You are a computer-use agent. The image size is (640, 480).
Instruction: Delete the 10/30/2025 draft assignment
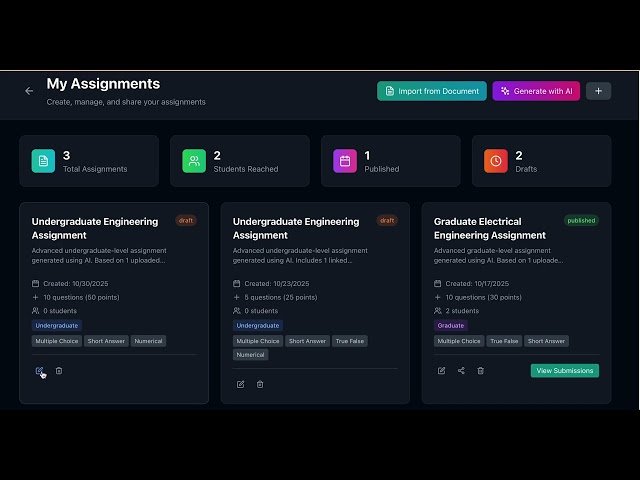point(59,371)
